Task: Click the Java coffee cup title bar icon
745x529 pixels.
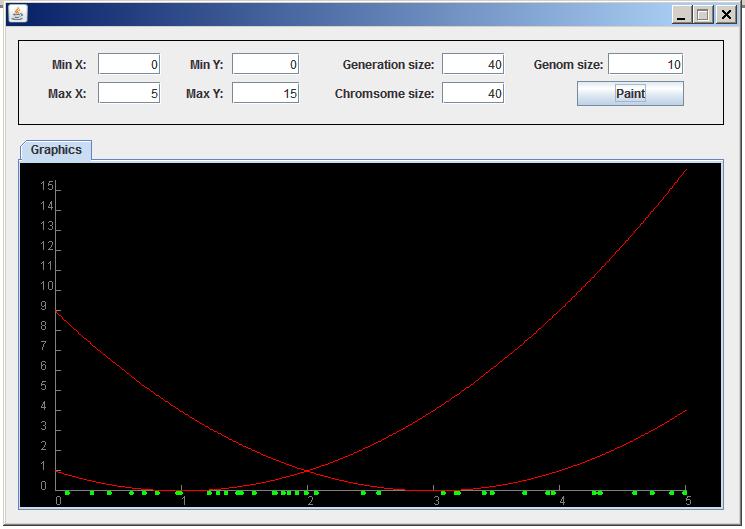Action: tap(18, 14)
